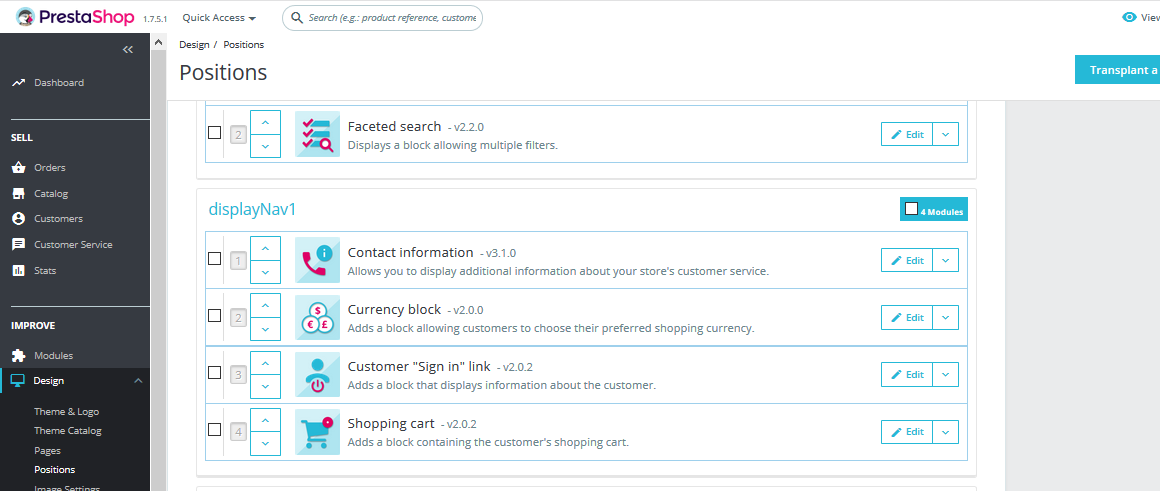Viewport: 1160px width, 491px height.
Task: Click the Orders basket icon in sidebar
Action: coord(18,168)
